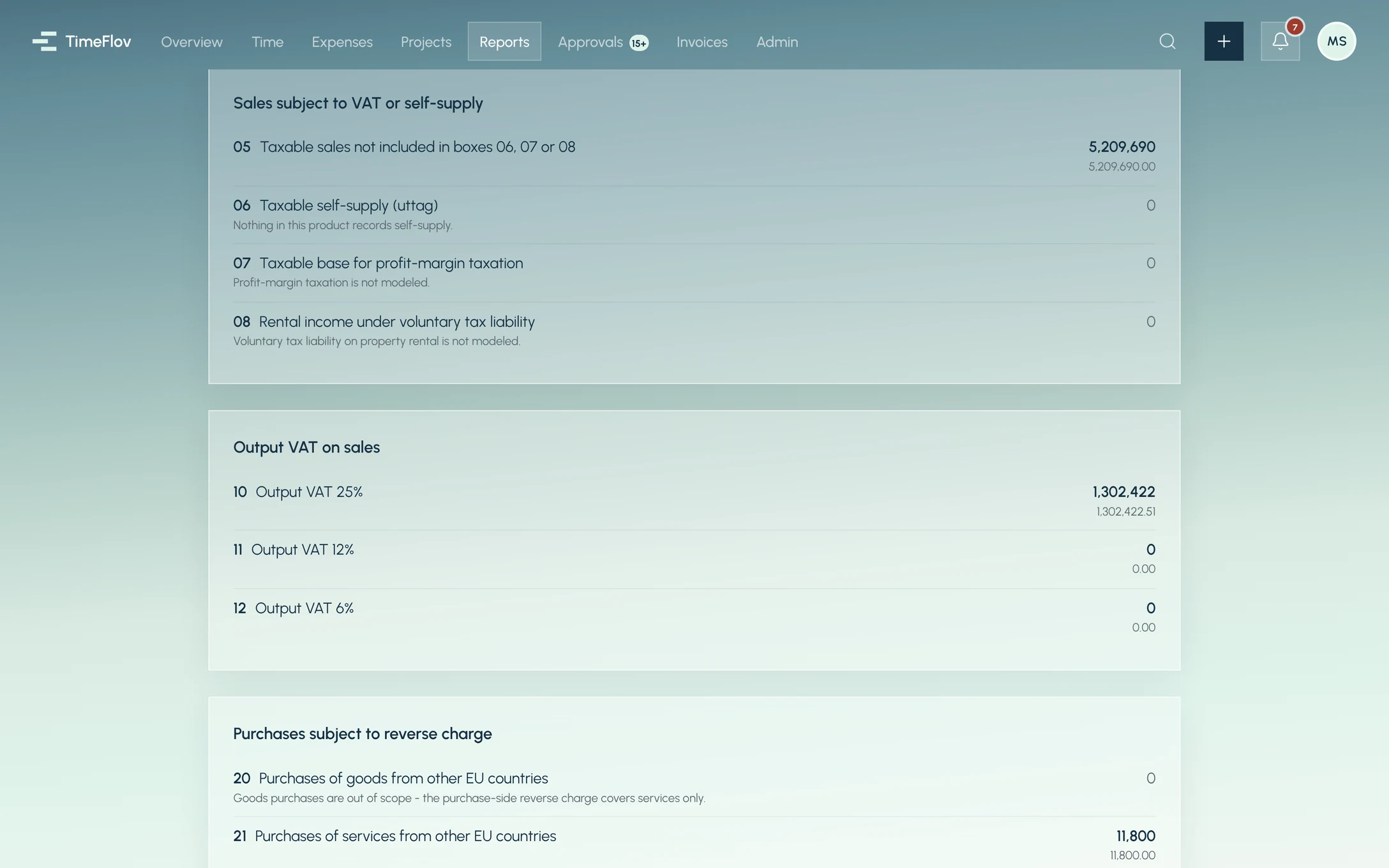Viewport: 1389px width, 868px height.
Task: Go to the Invoices tab
Action: point(702,41)
